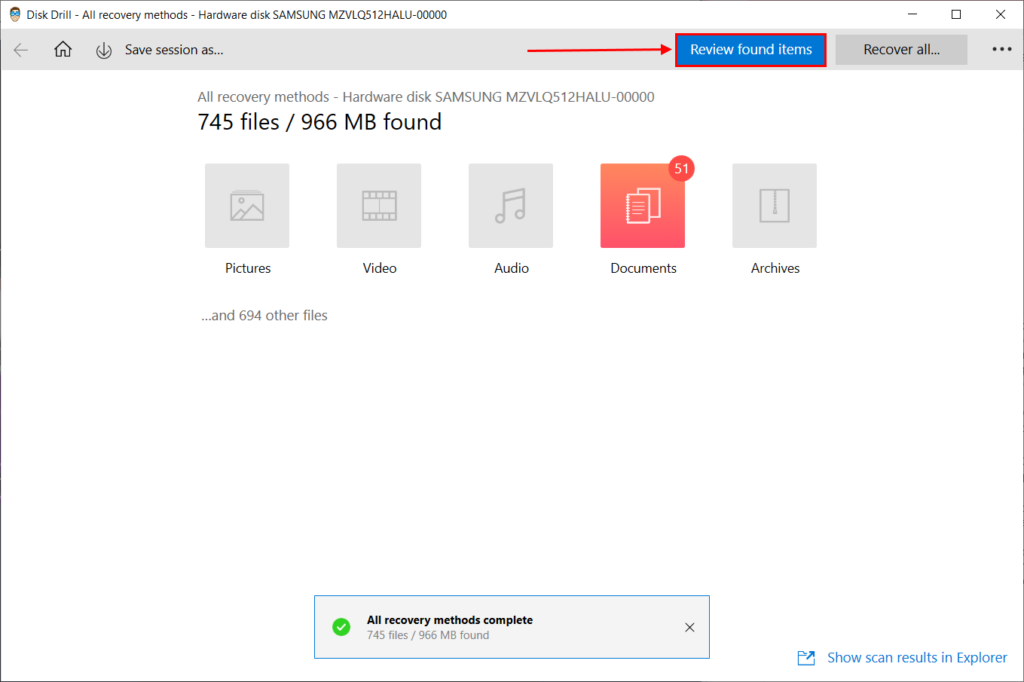Close the Disk Drill window
Image resolution: width=1024 pixels, height=682 pixels.
pyautogui.click(x=1000, y=14)
